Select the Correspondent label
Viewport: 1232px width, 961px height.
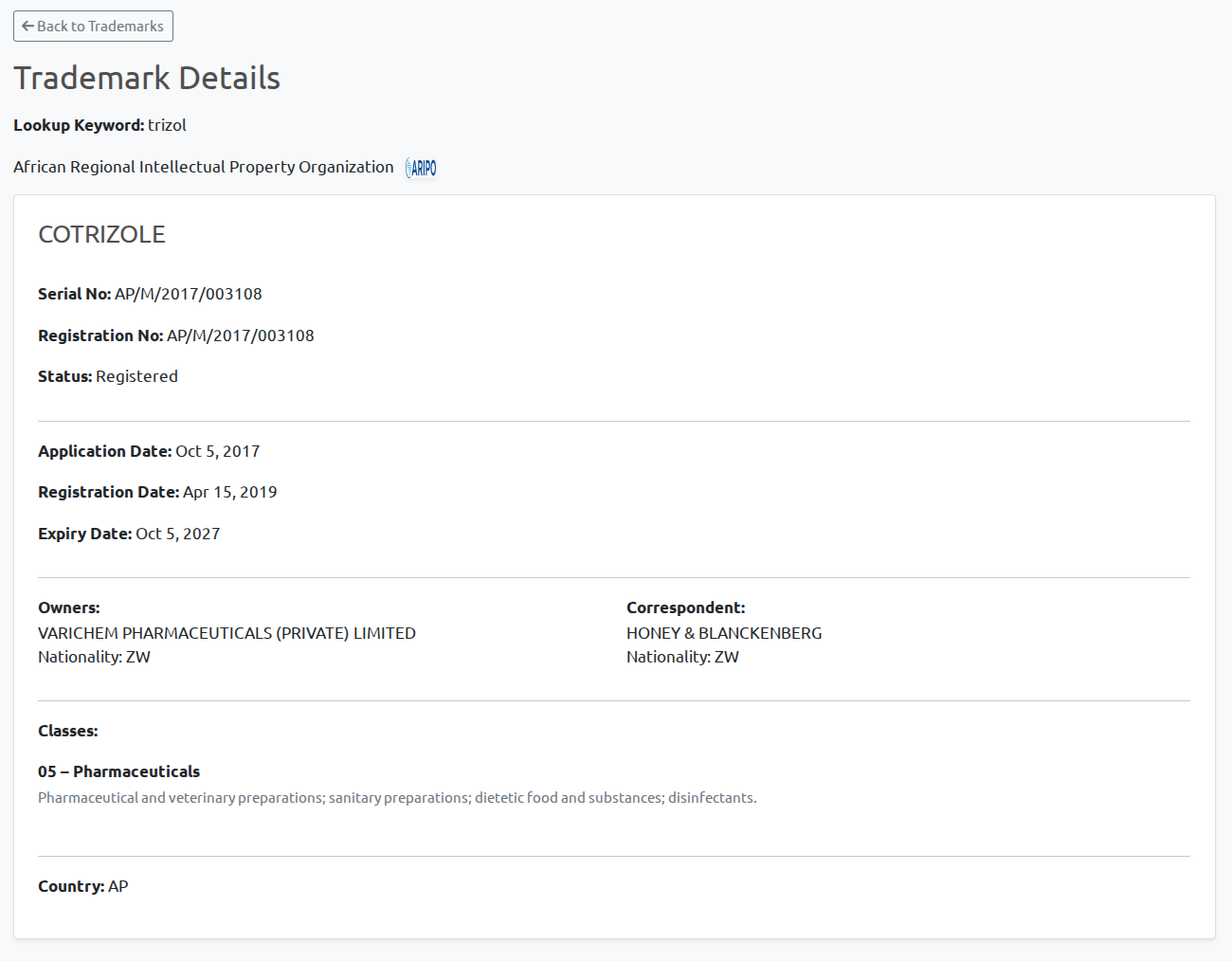686,607
